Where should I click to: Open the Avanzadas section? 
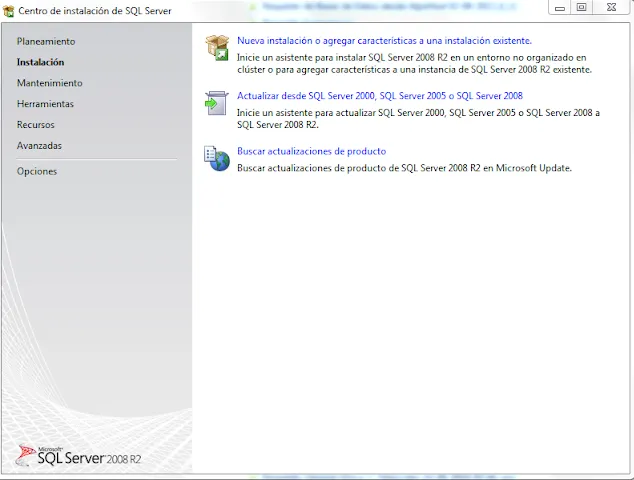(39, 146)
